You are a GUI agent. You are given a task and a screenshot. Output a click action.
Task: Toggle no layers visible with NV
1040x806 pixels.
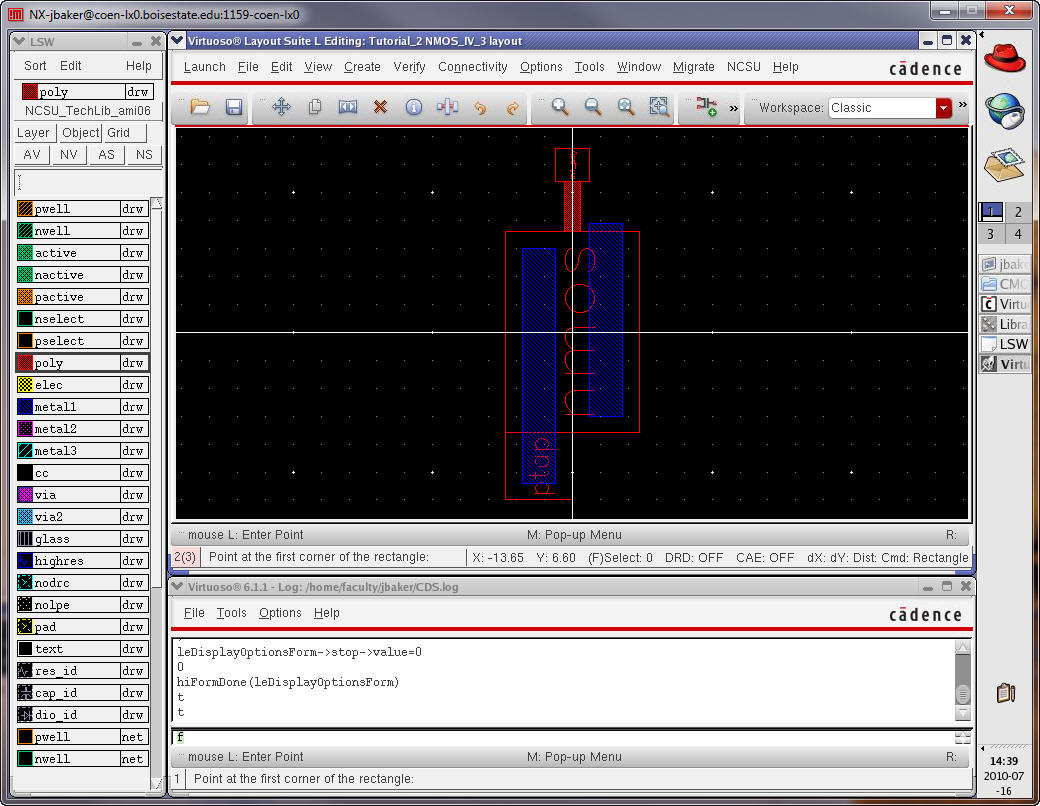click(x=69, y=155)
